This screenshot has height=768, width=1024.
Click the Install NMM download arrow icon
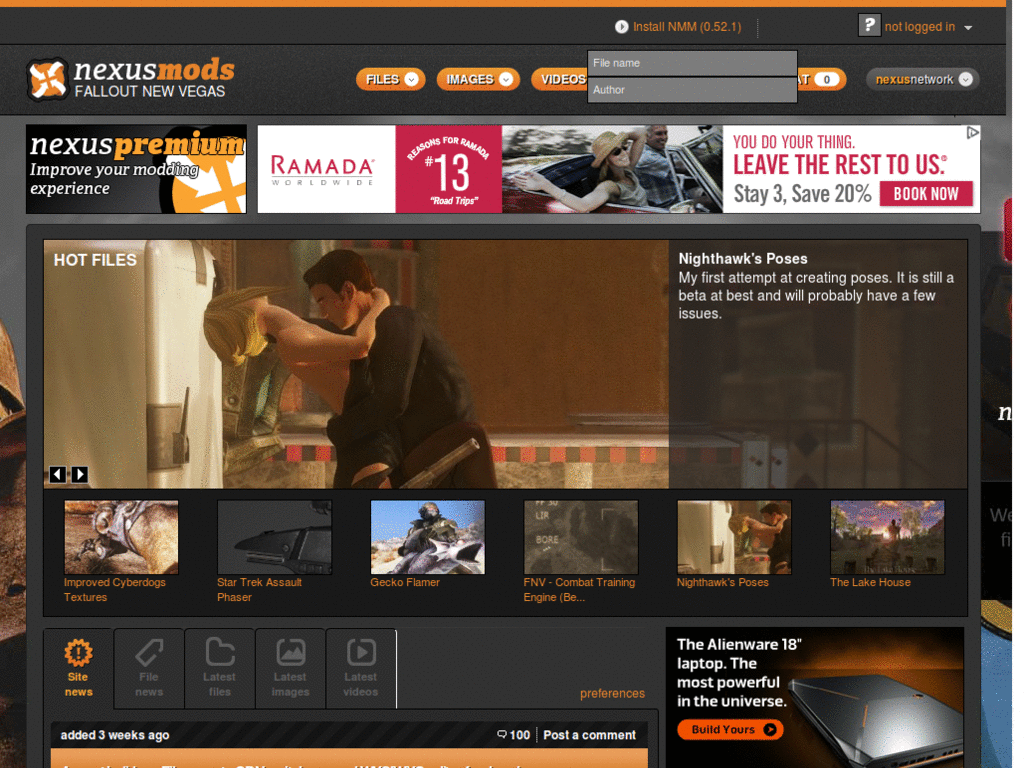click(x=621, y=27)
